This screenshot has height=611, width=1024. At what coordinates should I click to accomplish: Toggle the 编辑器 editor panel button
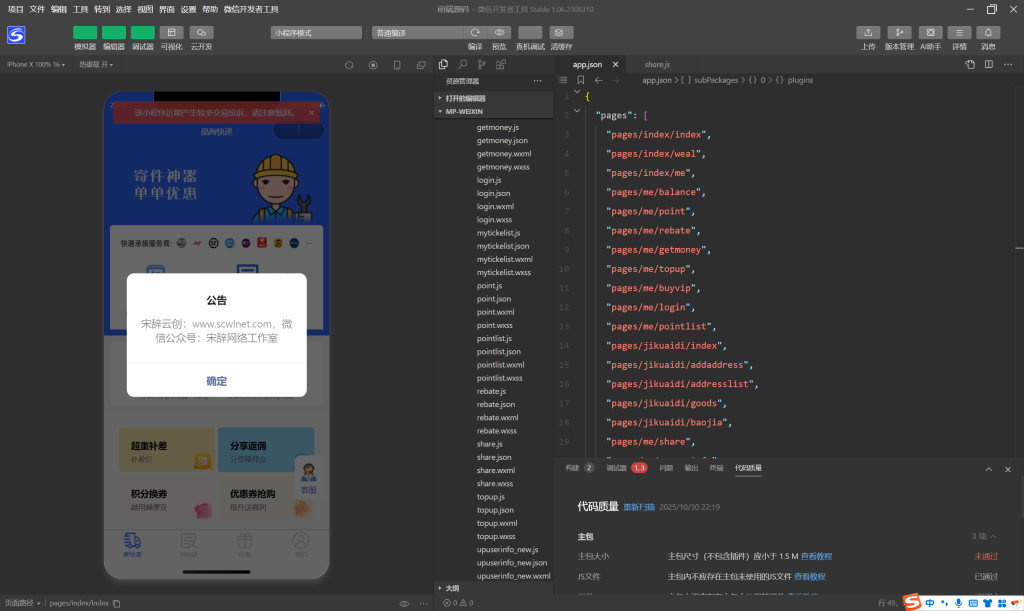(x=114, y=33)
